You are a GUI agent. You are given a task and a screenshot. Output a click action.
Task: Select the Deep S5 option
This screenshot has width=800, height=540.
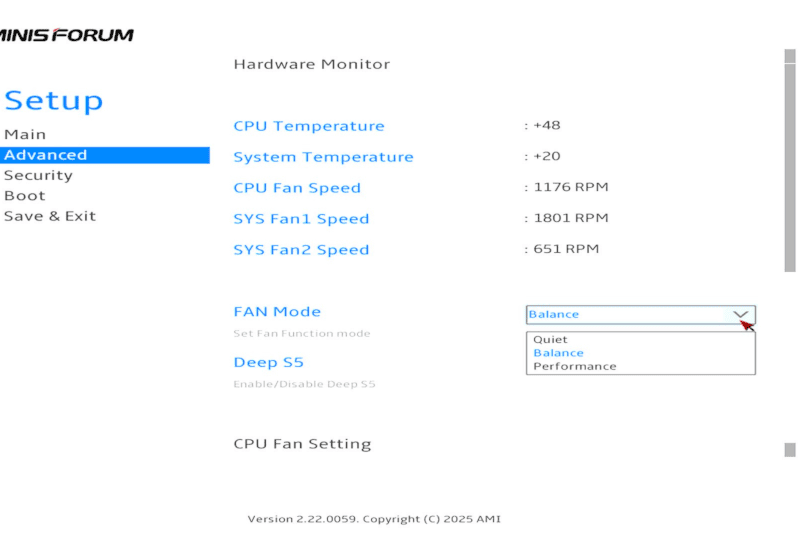click(268, 362)
